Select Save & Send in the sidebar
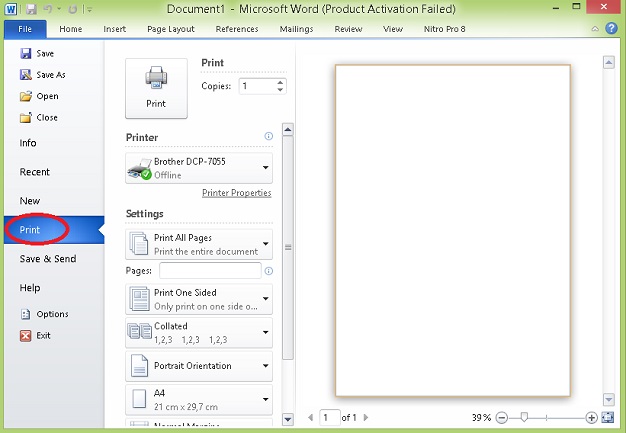 (48, 259)
